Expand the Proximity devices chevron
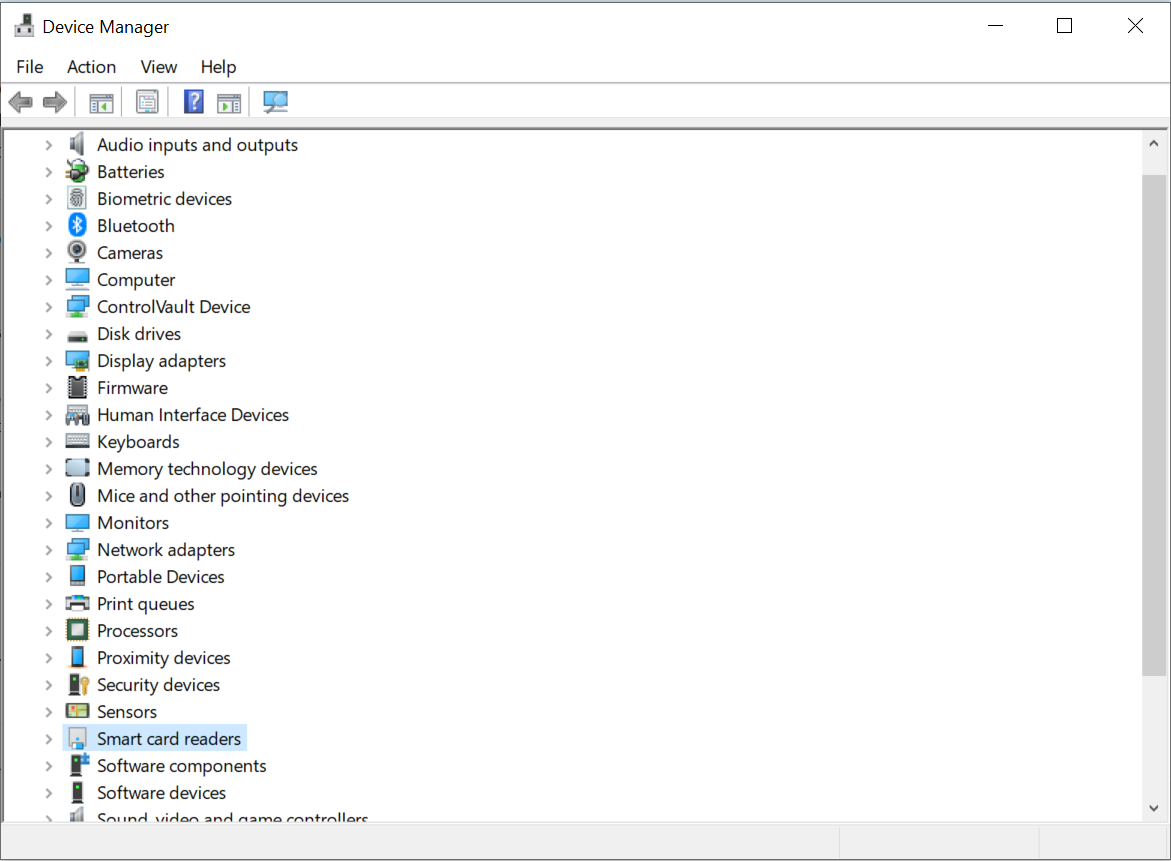Image resolution: width=1171 pixels, height=861 pixels. [x=49, y=658]
